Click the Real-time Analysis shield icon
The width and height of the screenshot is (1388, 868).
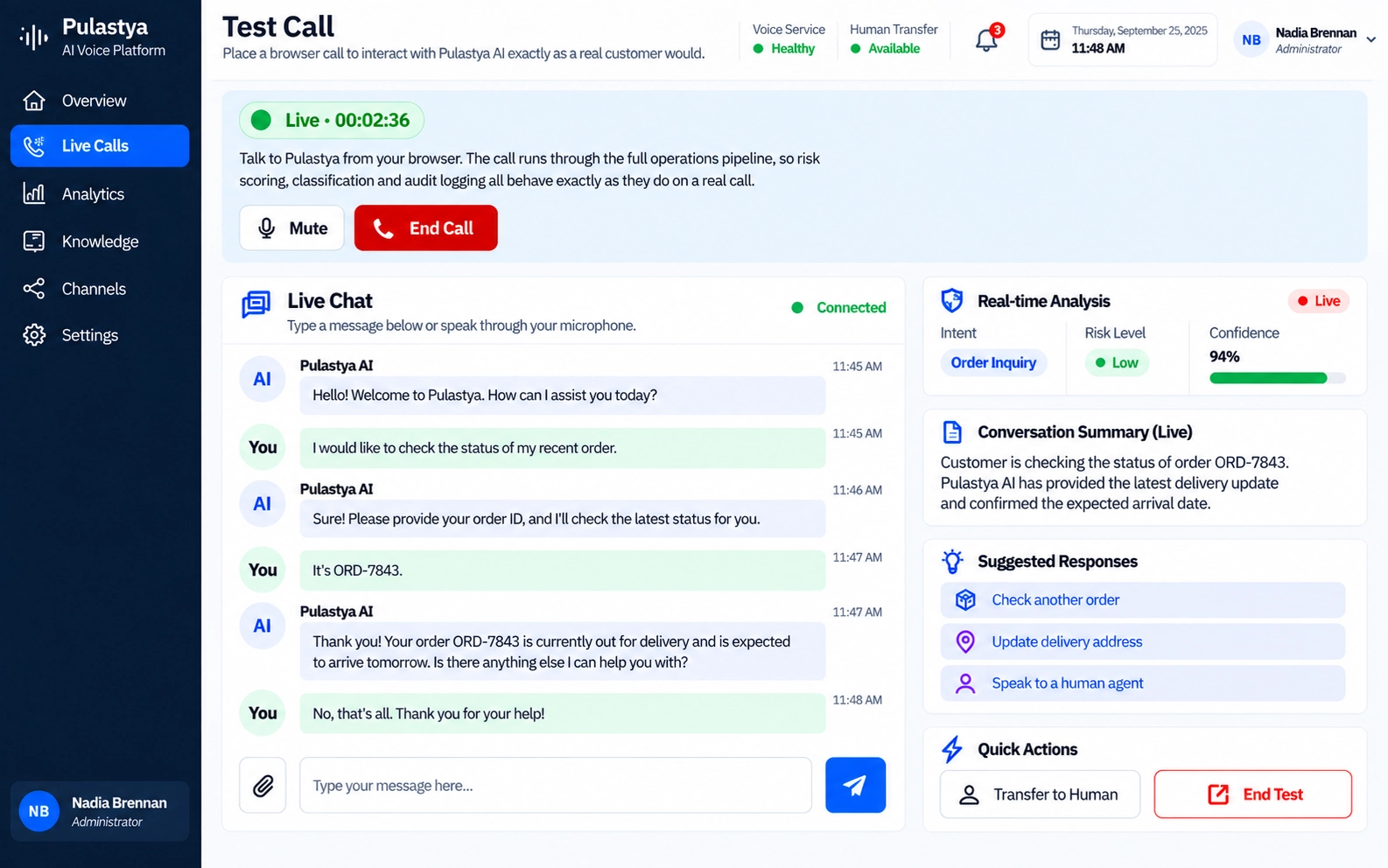[x=951, y=301]
